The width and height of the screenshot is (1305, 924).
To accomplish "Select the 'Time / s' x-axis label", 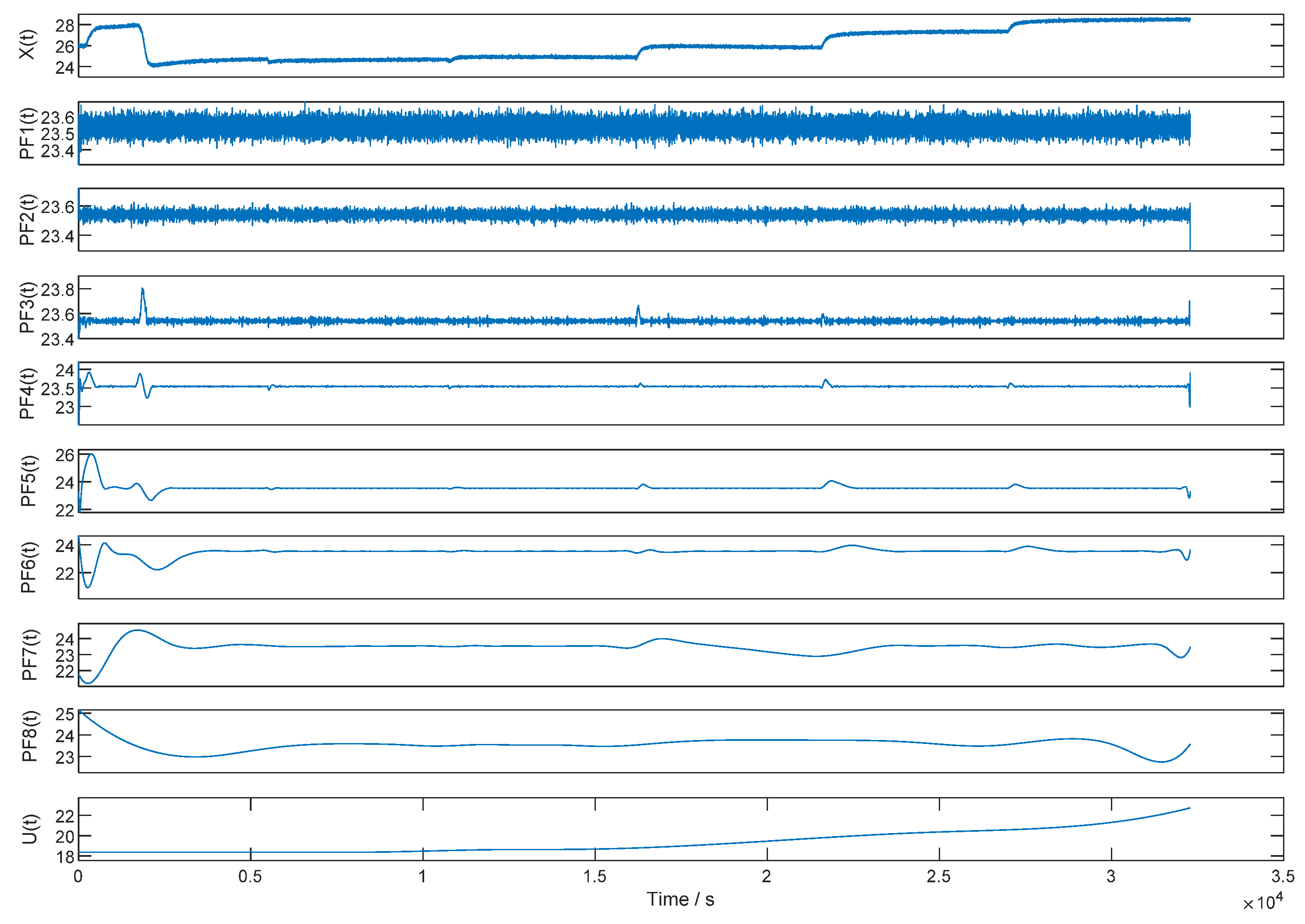I will click(680, 899).
